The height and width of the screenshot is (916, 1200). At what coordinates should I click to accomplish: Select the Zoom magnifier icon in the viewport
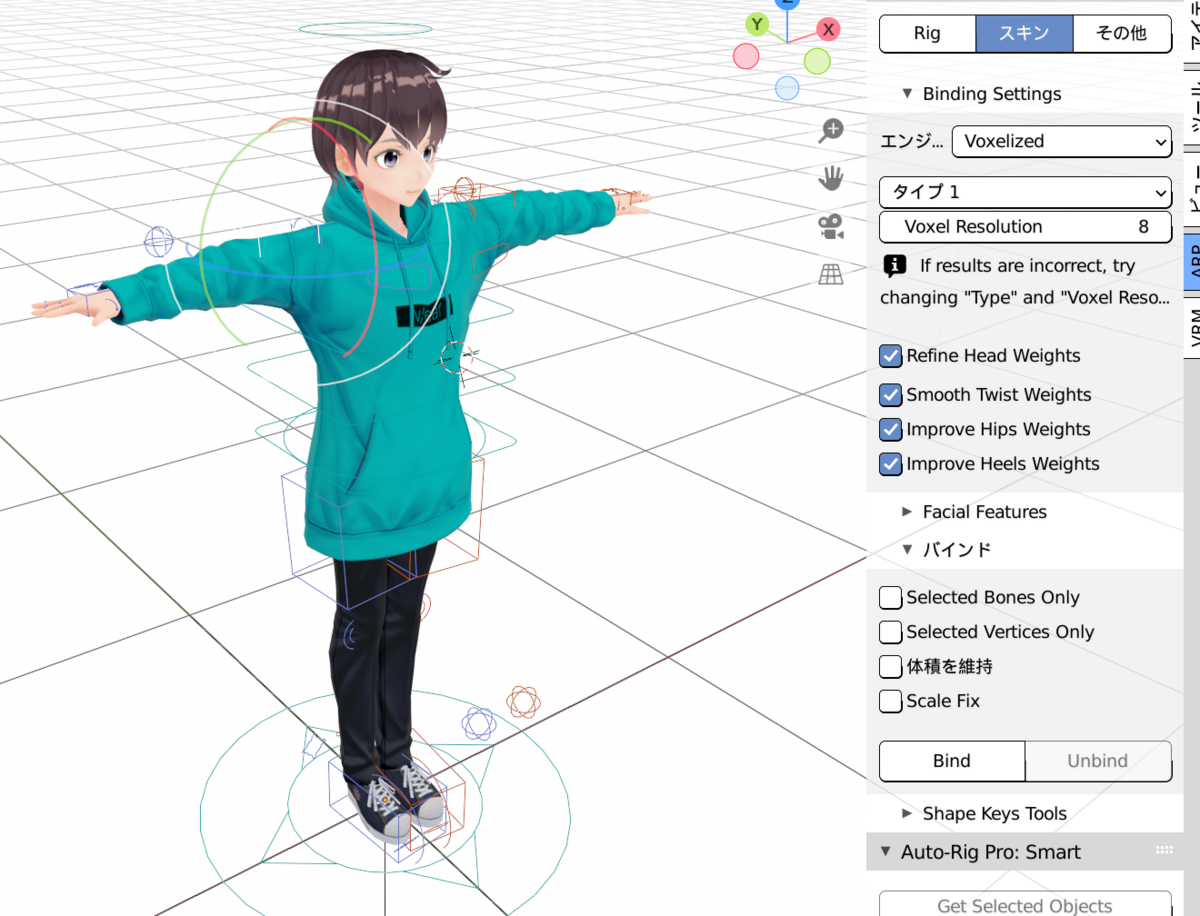click(831, 130)
